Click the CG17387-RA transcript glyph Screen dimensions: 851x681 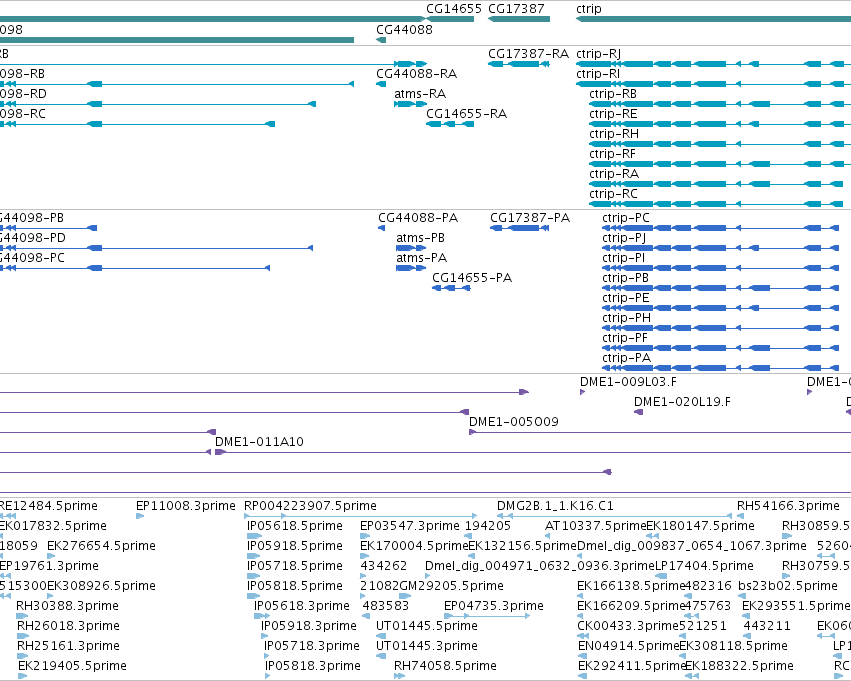(x=519, y=64)
